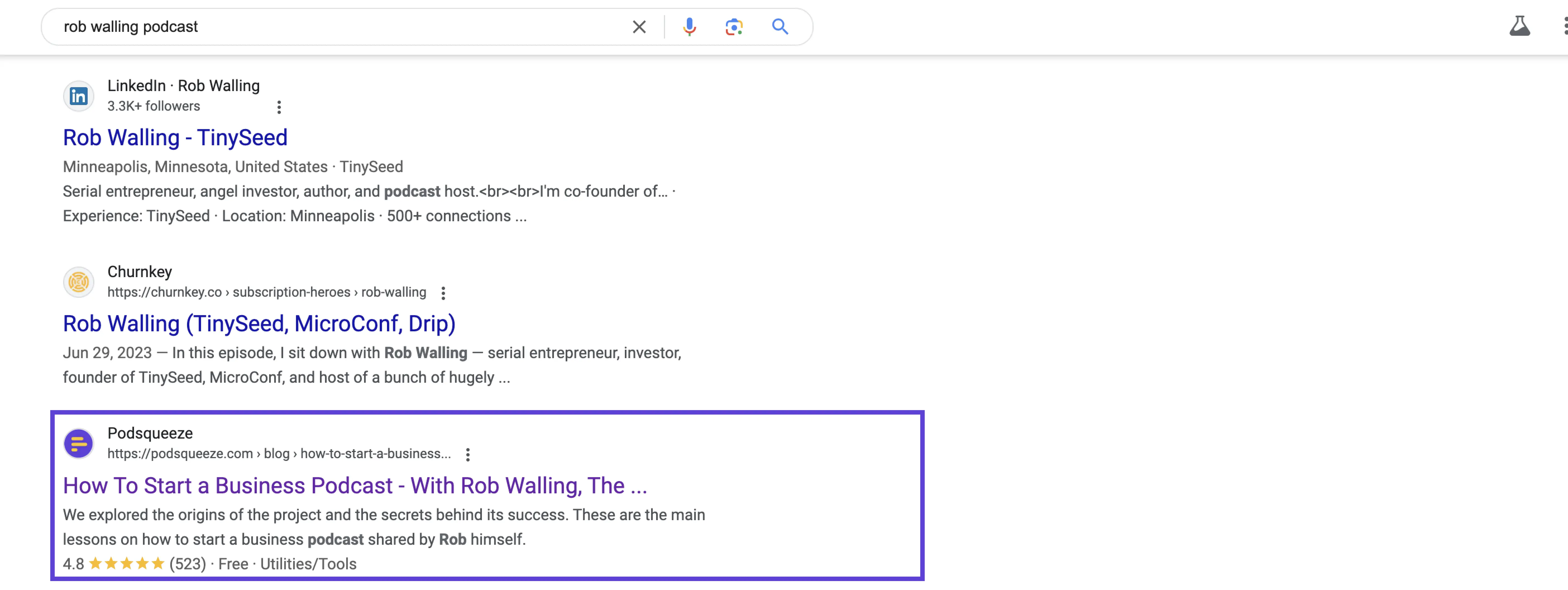Open the 'Rob Walling - TinySeed' result
1568x590 pixels.
[175, 138]
